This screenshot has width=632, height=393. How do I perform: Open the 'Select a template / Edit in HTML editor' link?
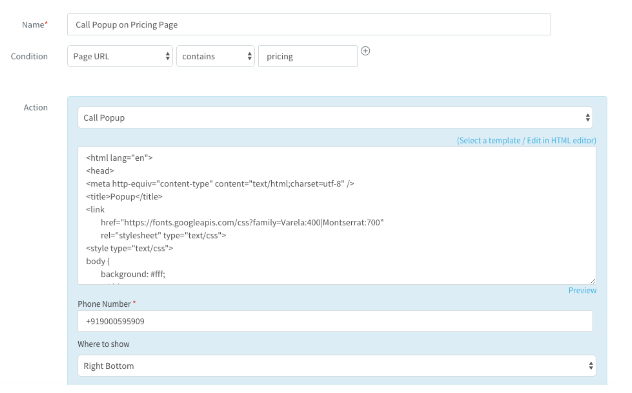click(526, 140)
